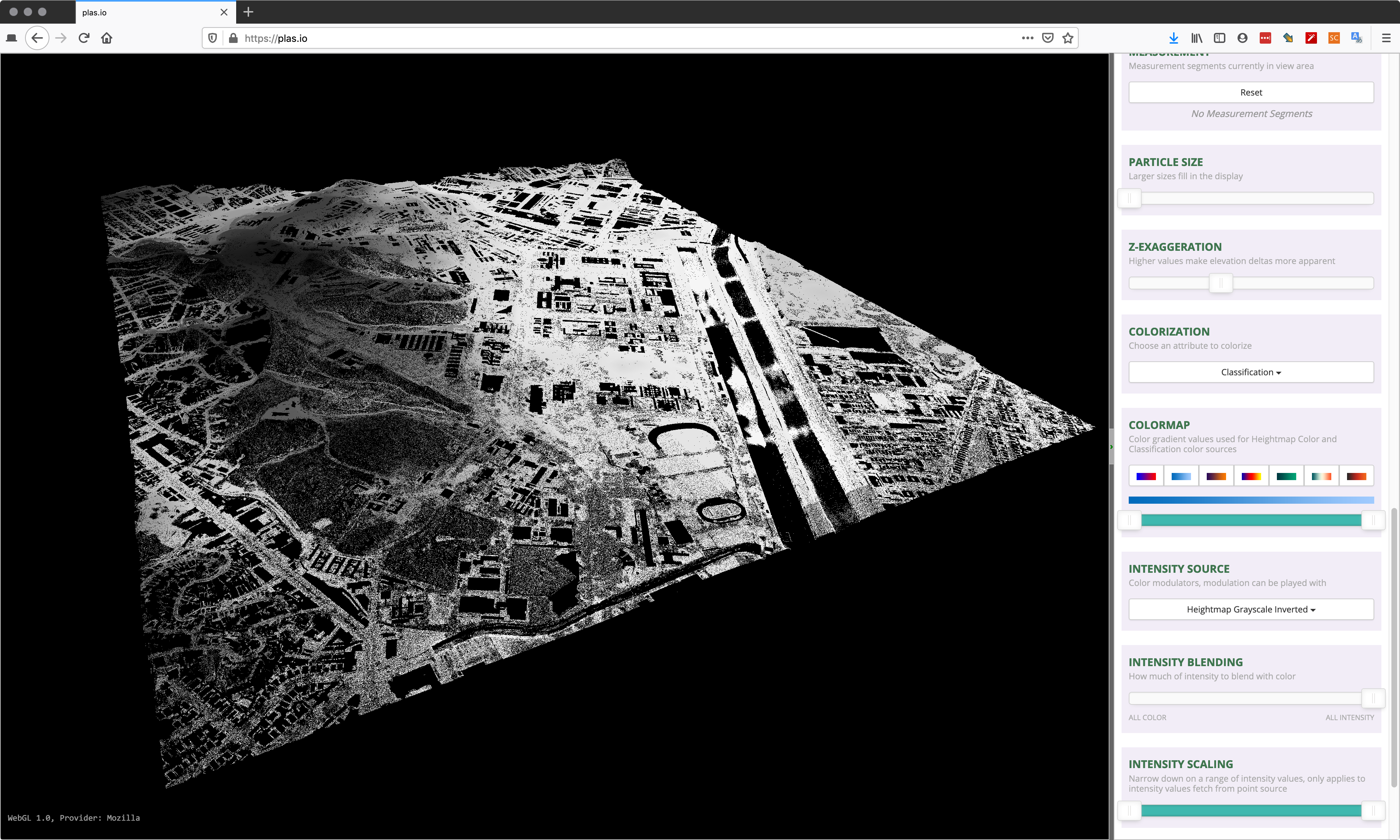Select the blue-to-red colormap swatch

click(1146, 476)
